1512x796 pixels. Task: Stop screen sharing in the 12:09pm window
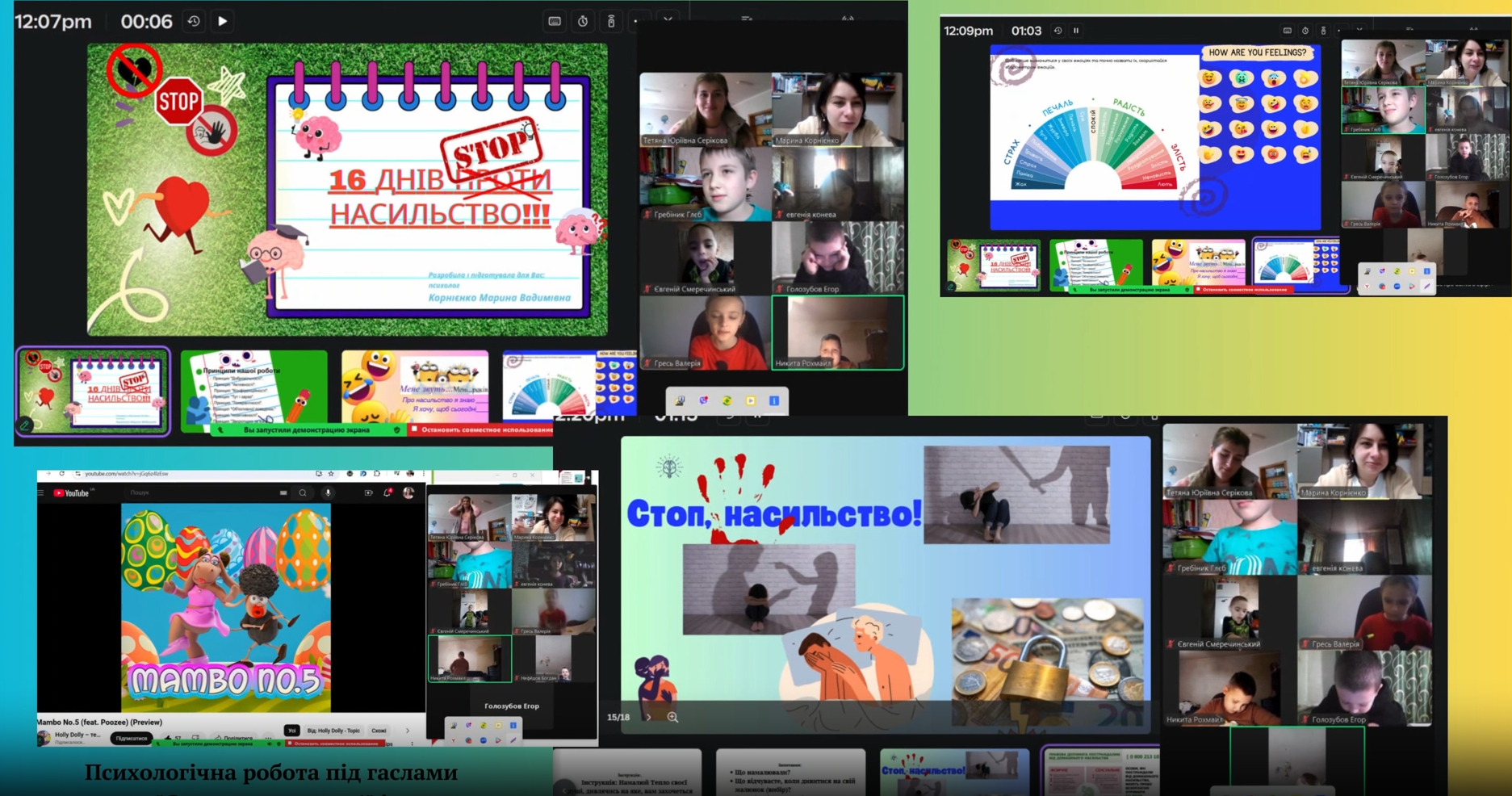coord(1244,289)
